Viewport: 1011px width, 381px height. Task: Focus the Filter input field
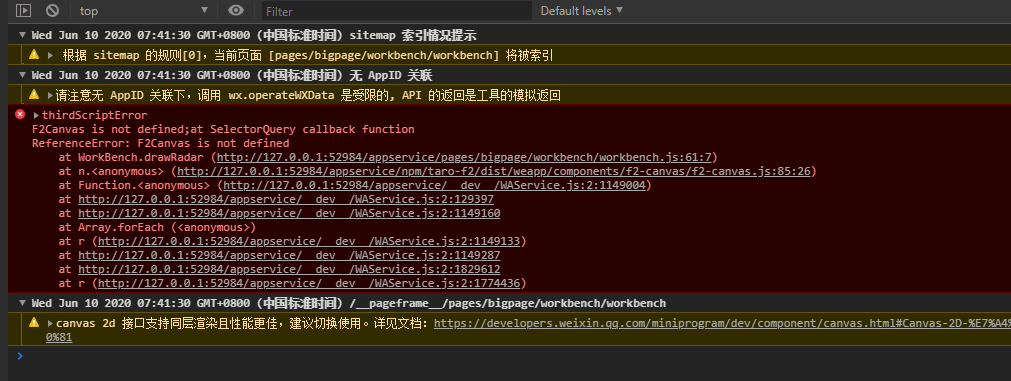pos(397,11)
